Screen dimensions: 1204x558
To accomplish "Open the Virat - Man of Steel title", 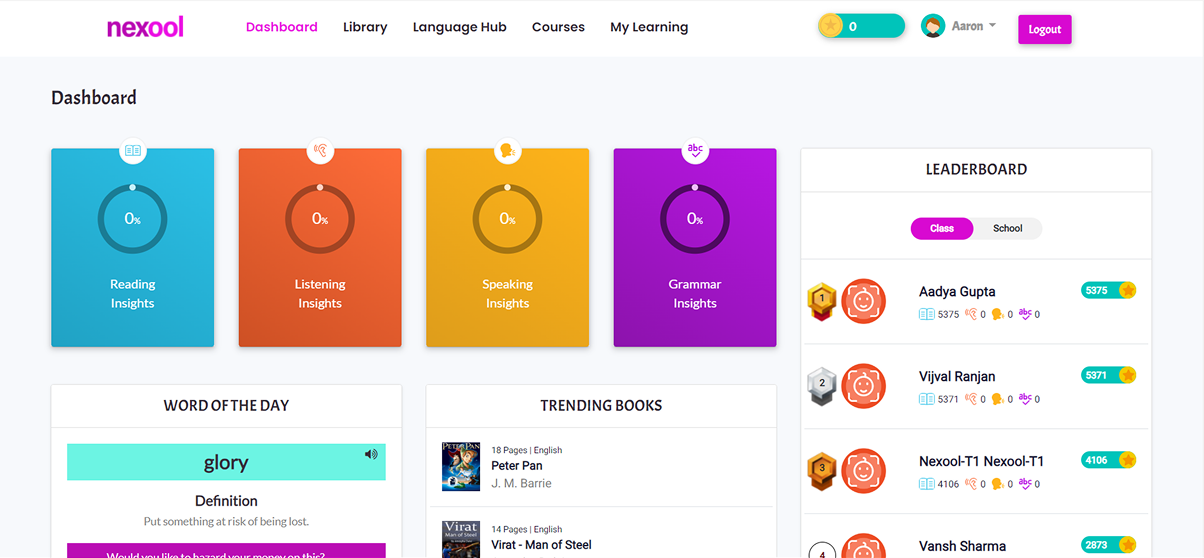I will [x=541, y=545].
